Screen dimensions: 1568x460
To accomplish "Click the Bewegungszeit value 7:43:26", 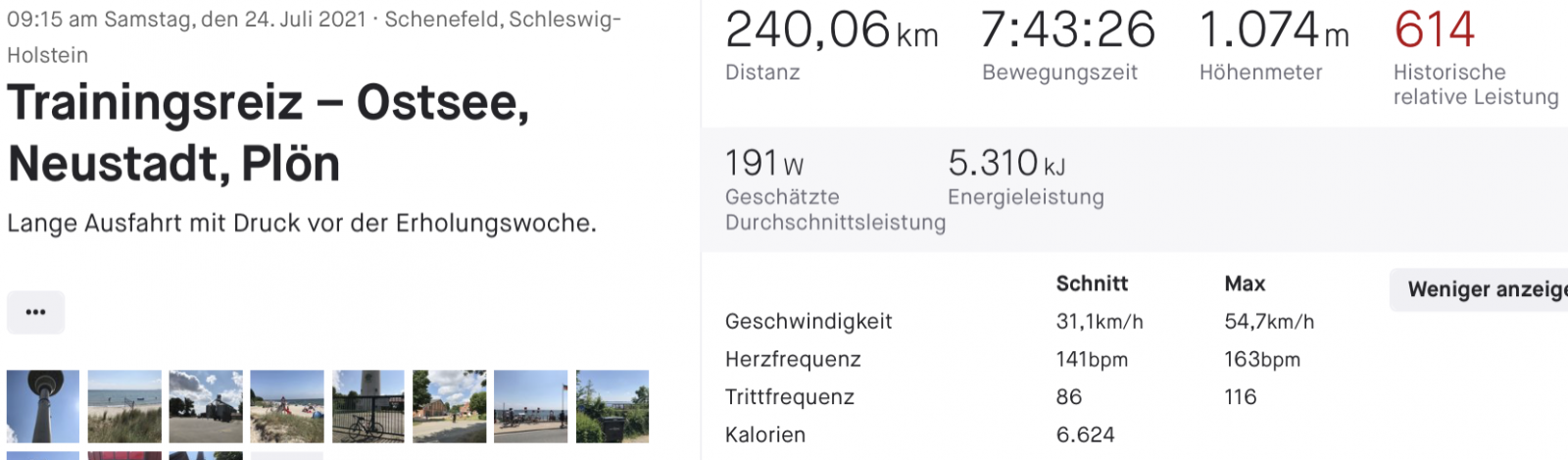I will click(x=1067, y=30).
